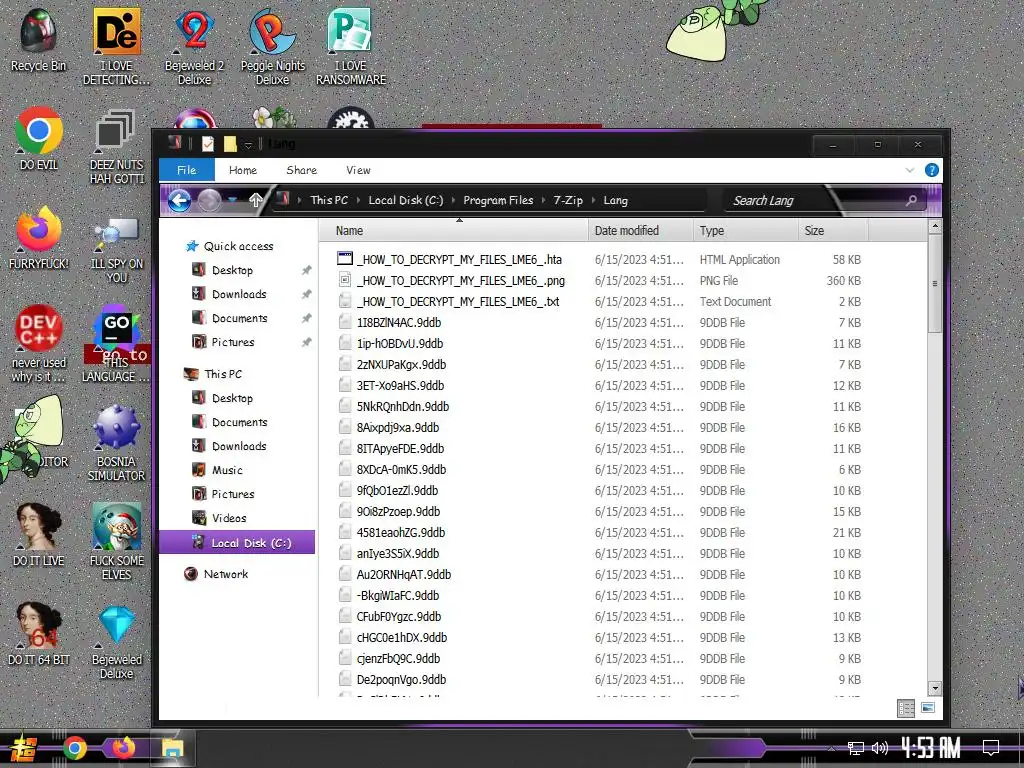Go back with the Explorer back arrow
The height and width of the screenshot is (768, 1024).
click(180, 200)
